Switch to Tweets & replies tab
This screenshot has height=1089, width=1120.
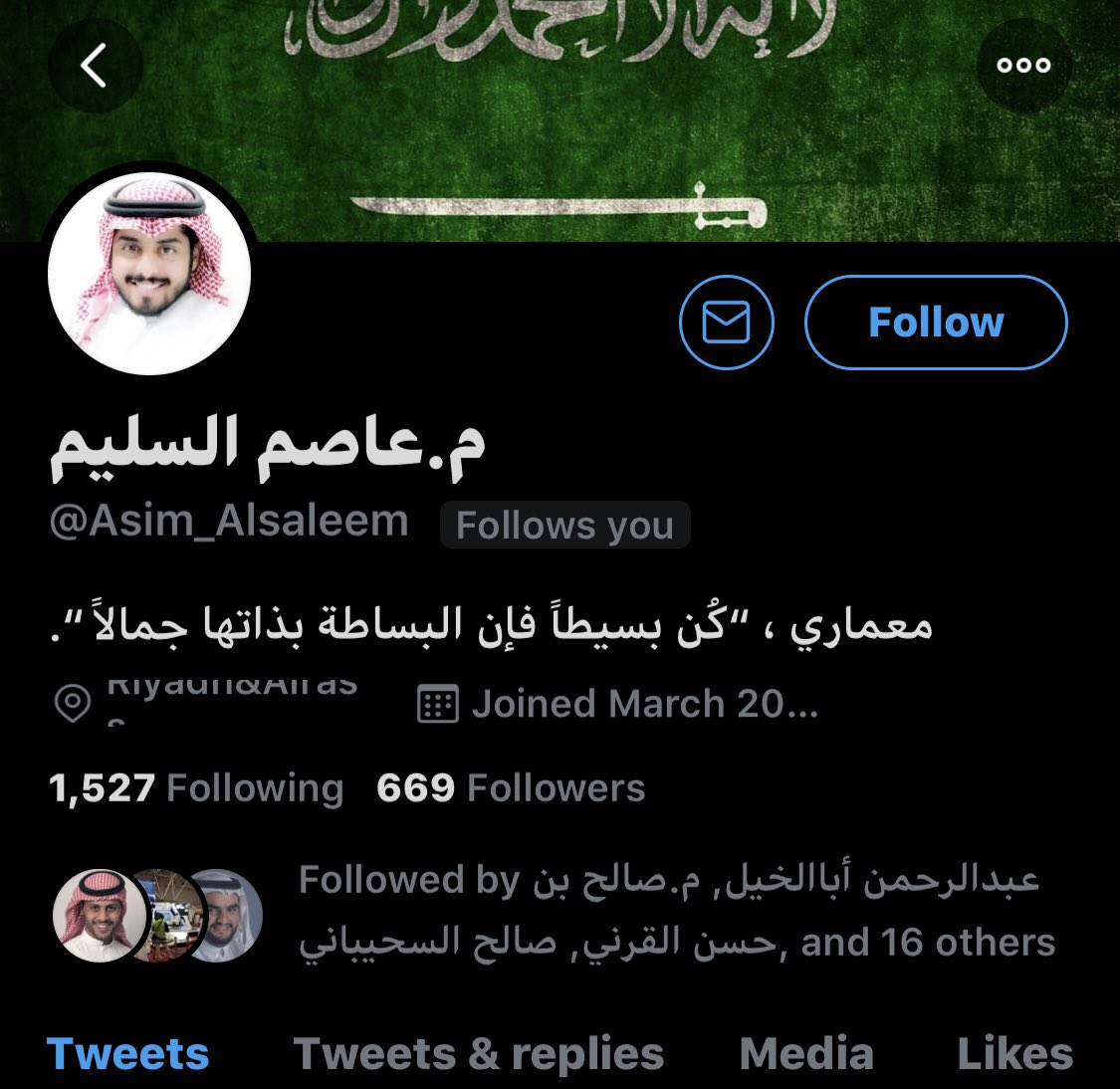tap(479, 1053)
